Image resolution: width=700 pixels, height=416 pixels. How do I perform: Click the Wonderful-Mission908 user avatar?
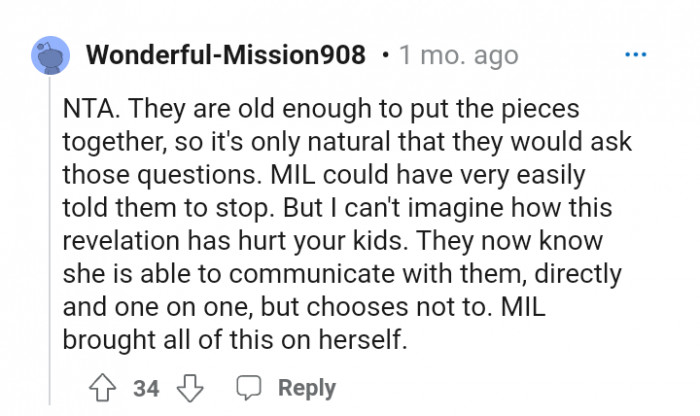(52, 54)
